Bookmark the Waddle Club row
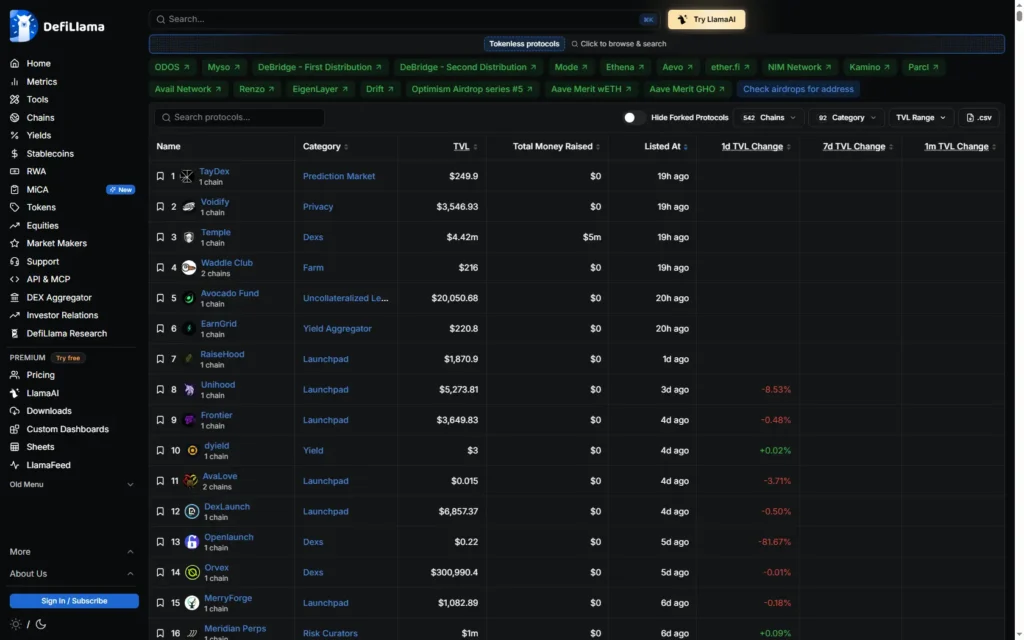Image resolution: width=1024 pixels, height=640 pixels. click(x=160, y=268)
